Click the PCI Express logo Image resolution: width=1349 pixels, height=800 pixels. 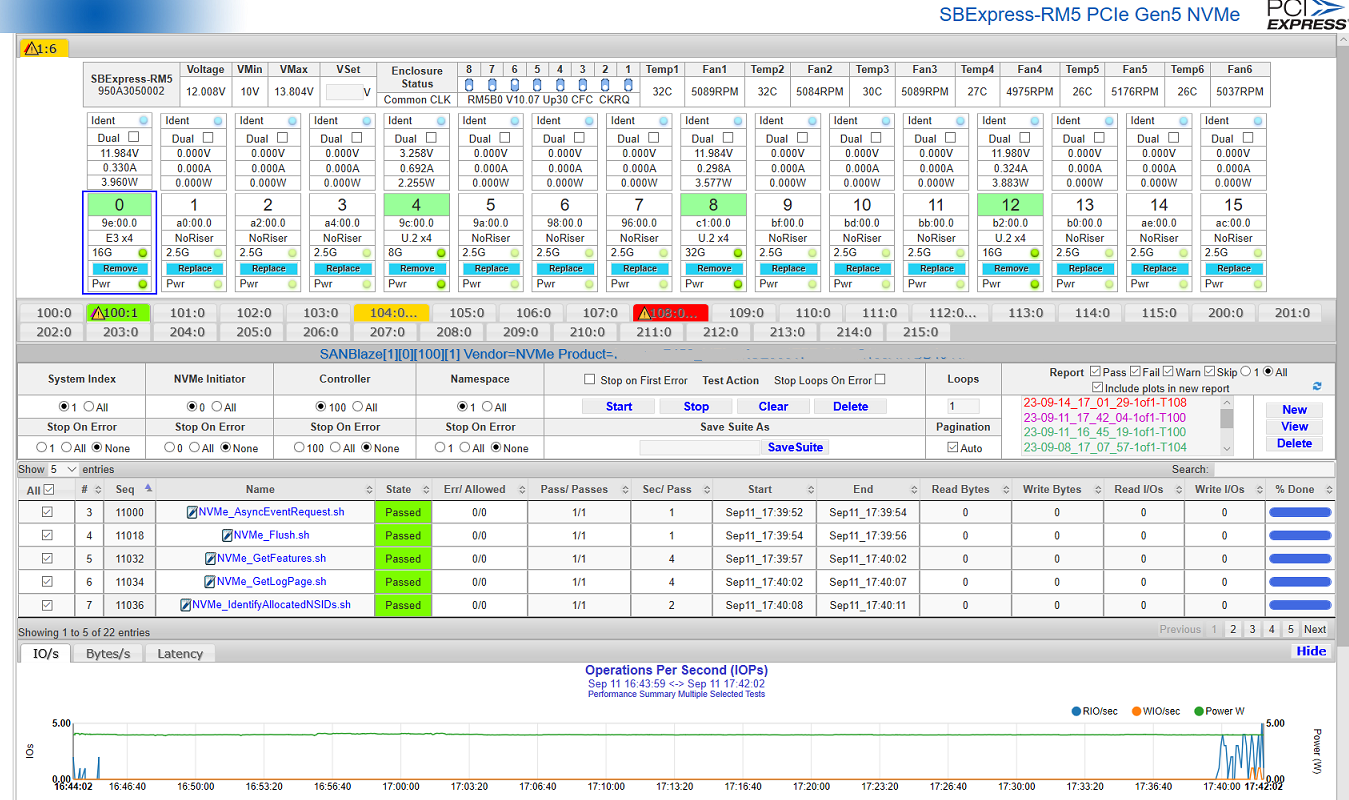point(1306,15)
